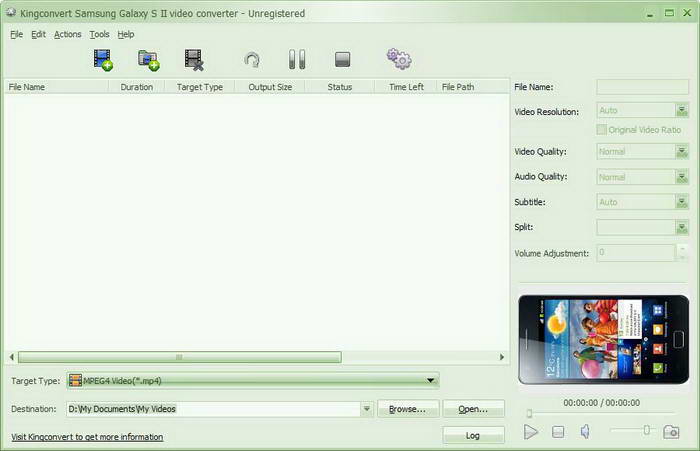Open the Actions menu
700x451 pixels.
(67, 34)
